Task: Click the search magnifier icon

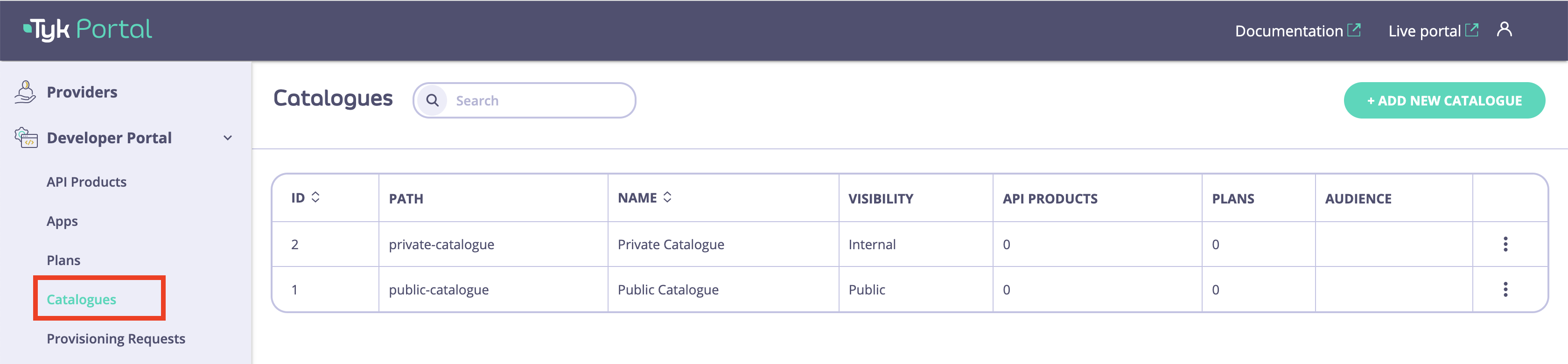Action: tap(433, 100)
